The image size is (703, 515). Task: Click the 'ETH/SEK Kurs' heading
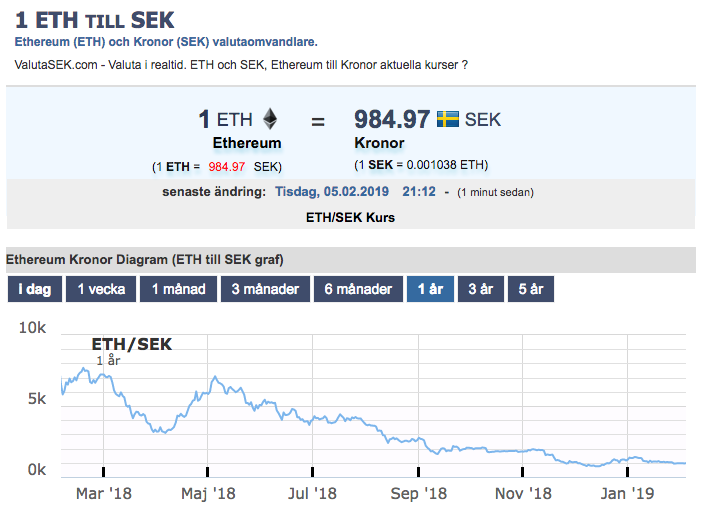pyautogui.click(x=350, y=217)
